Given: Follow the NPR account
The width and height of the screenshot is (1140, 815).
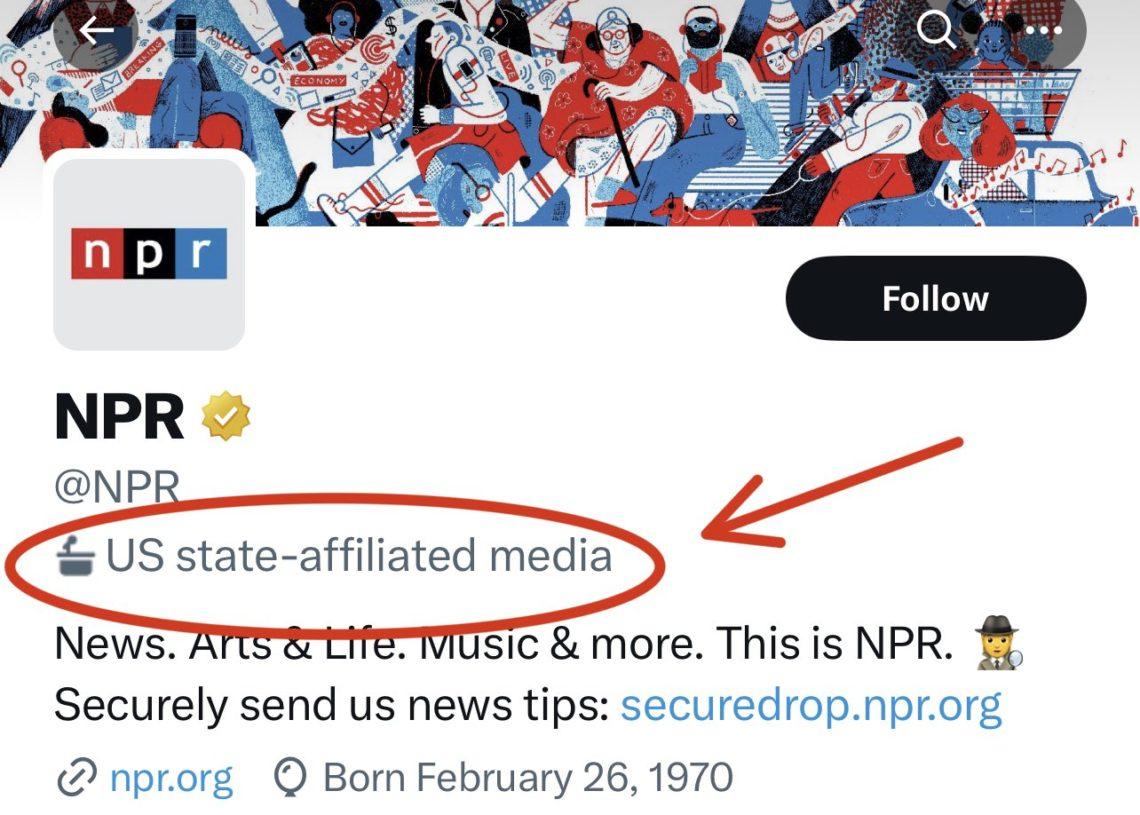Looking at the screenshot, I should coord(936,298).
